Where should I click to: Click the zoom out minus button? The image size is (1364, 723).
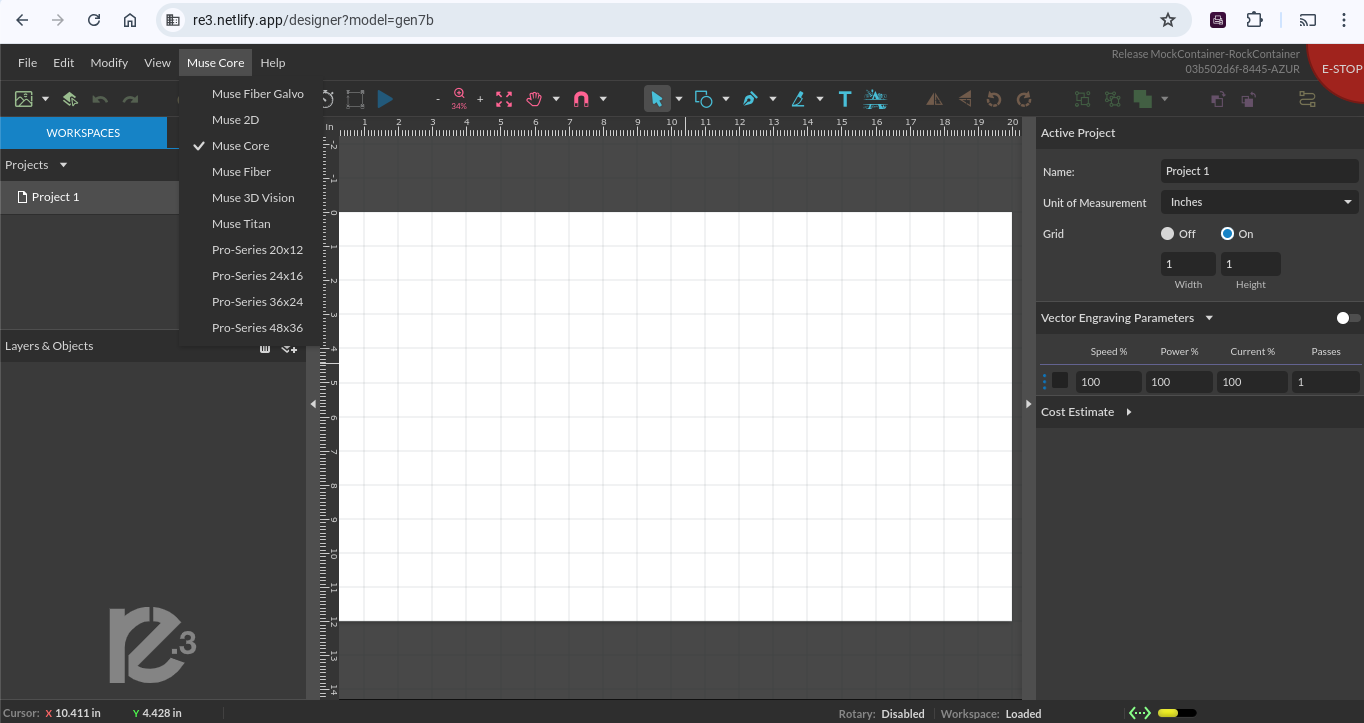coord(438,99)
